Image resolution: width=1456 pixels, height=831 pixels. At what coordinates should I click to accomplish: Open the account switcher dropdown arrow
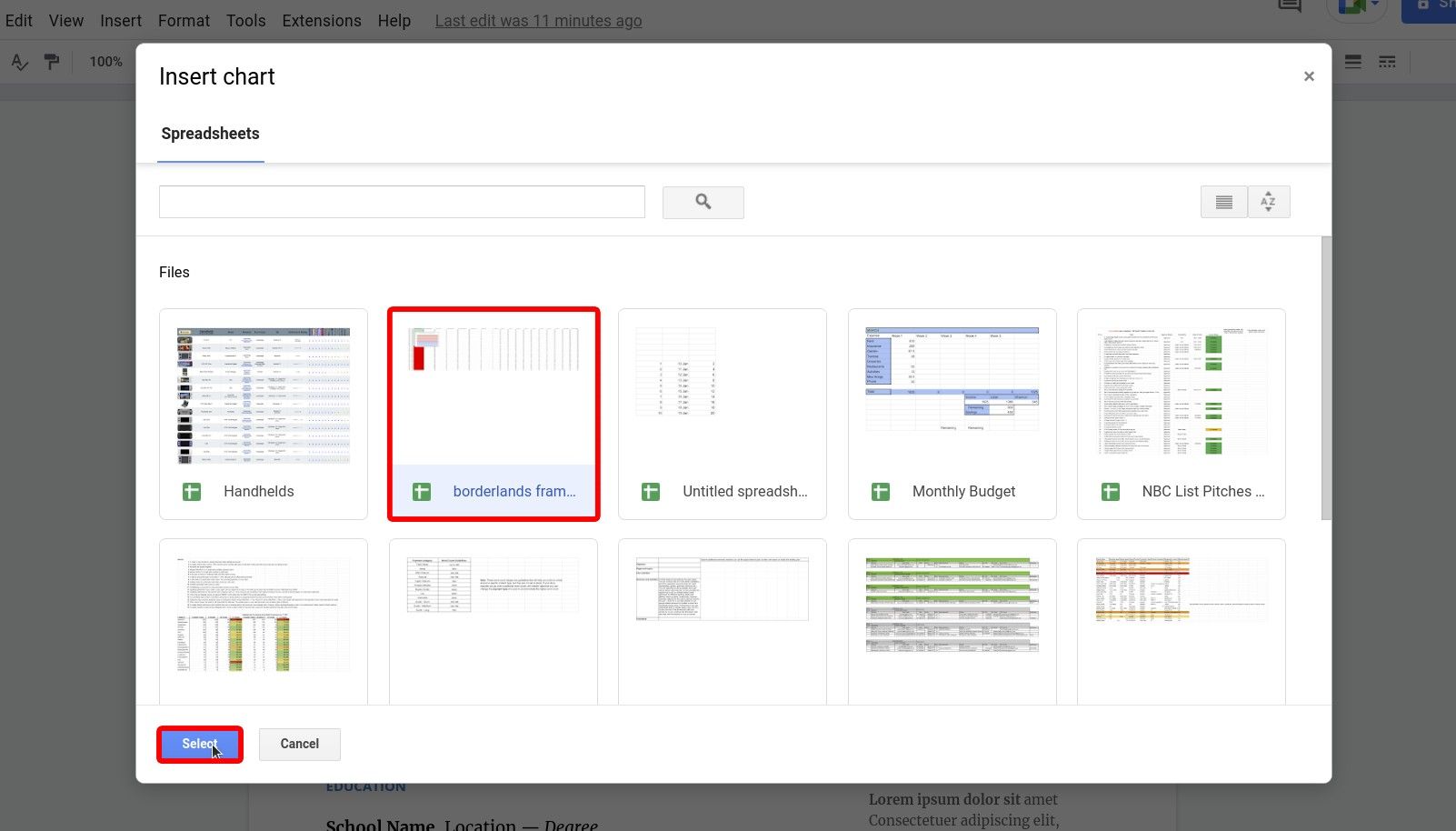[x=1374, y=4]
